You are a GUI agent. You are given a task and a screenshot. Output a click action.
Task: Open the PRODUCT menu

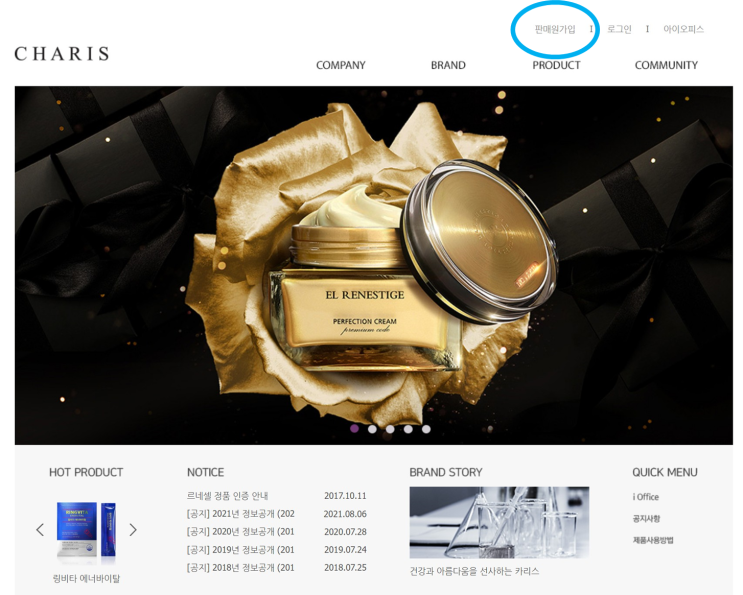[556, 65]
